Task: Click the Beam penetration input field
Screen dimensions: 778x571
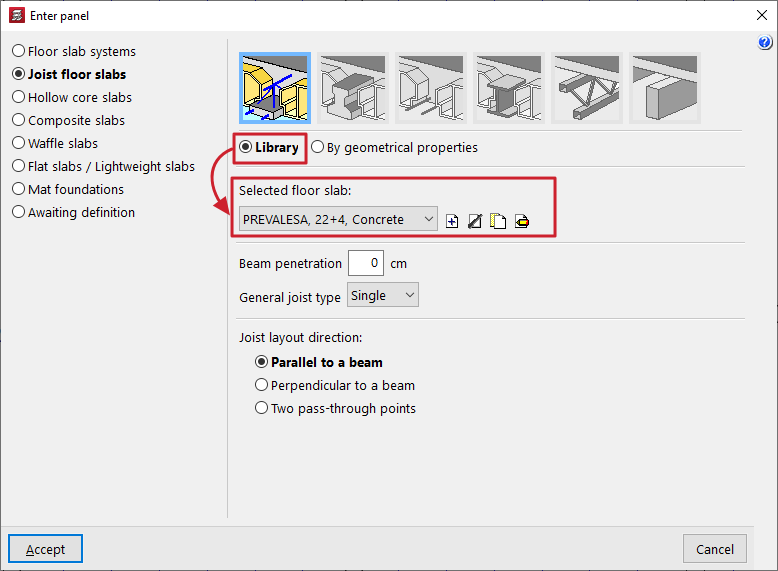Action: click(366, 263)
